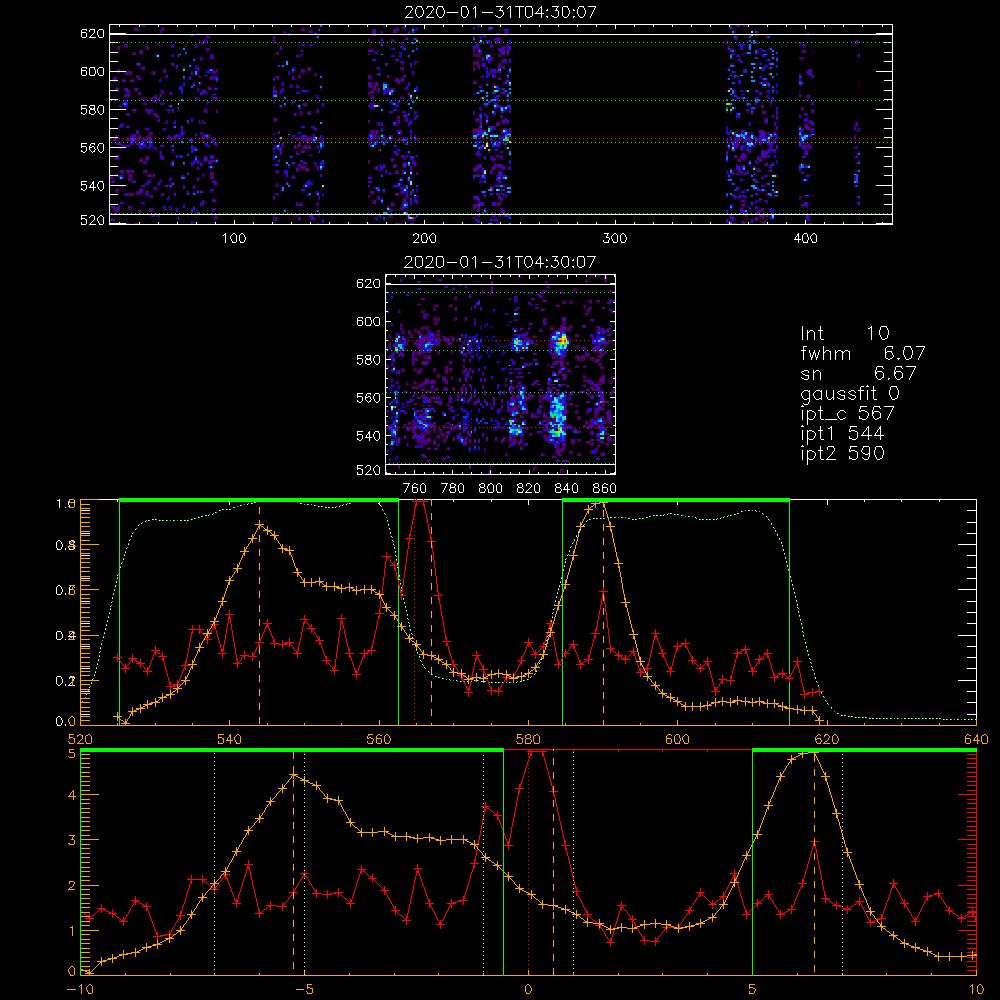1000x1000 pixels.
Task: Click the left green bar atop the 520–640 plot
Action: [259, 500]
